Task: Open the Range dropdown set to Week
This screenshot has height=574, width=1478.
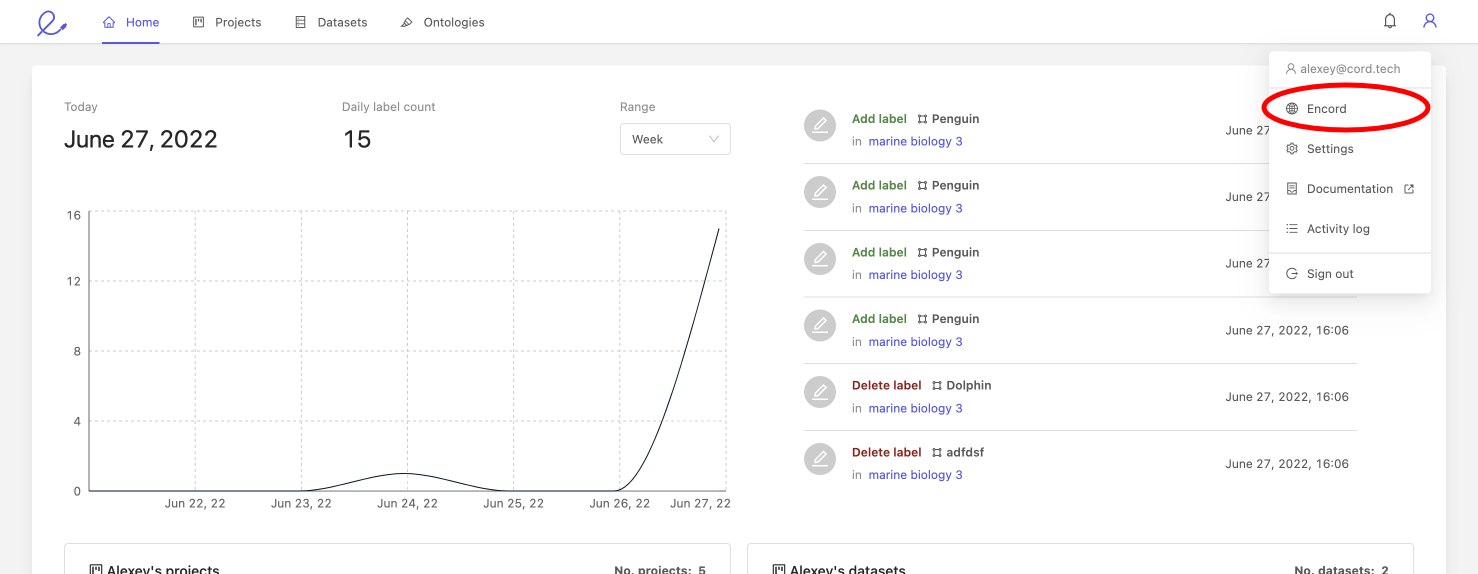Action: point(675,139)
